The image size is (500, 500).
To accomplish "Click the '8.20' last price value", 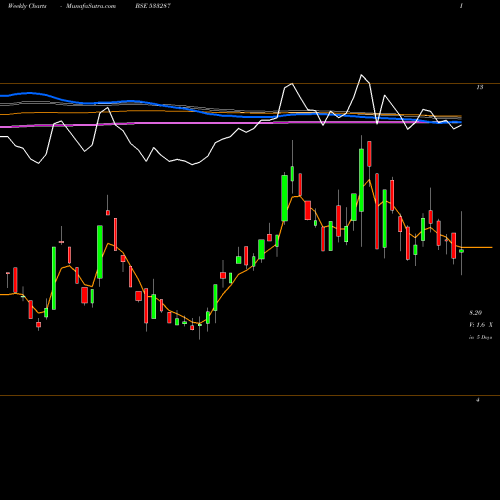I will (476, 313).
